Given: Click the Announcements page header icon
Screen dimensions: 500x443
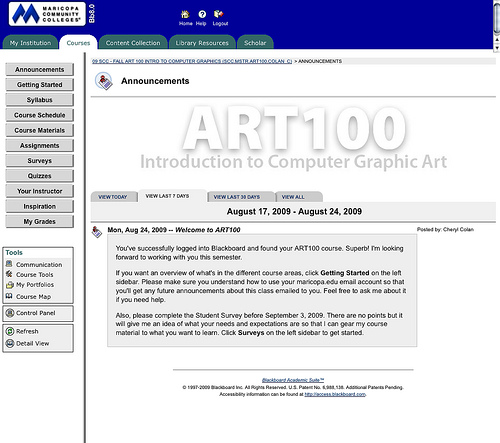Looking at the screenshot, I should click(x=104, y=81).
